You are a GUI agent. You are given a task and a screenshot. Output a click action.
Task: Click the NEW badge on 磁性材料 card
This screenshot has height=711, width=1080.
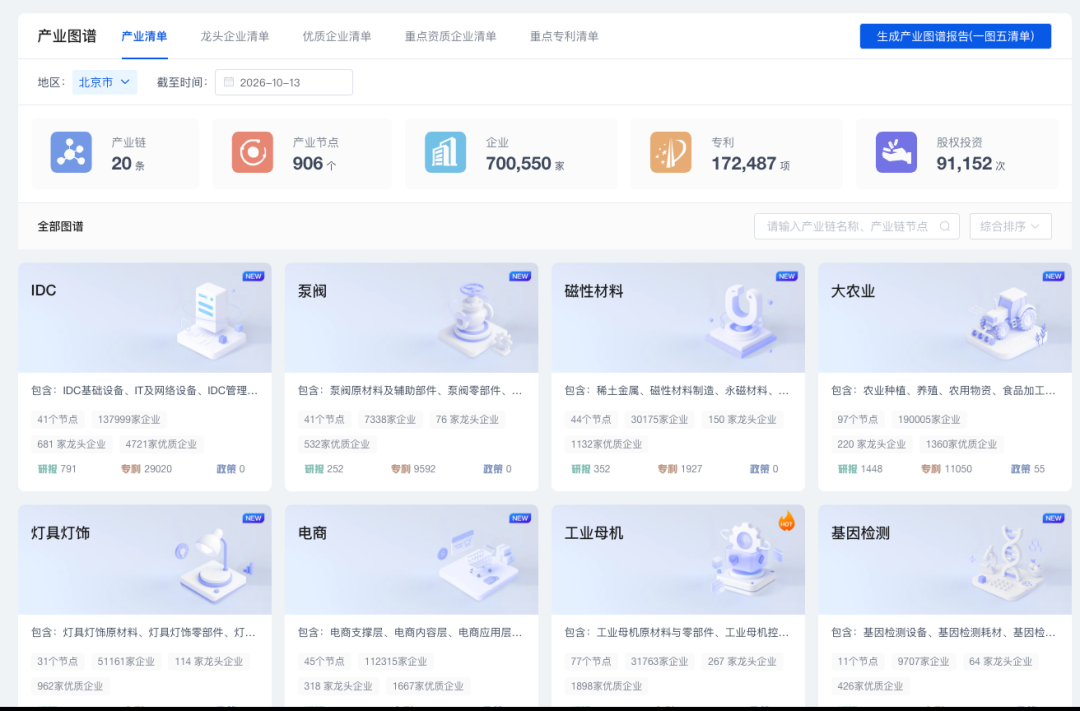tap(787, 276)
